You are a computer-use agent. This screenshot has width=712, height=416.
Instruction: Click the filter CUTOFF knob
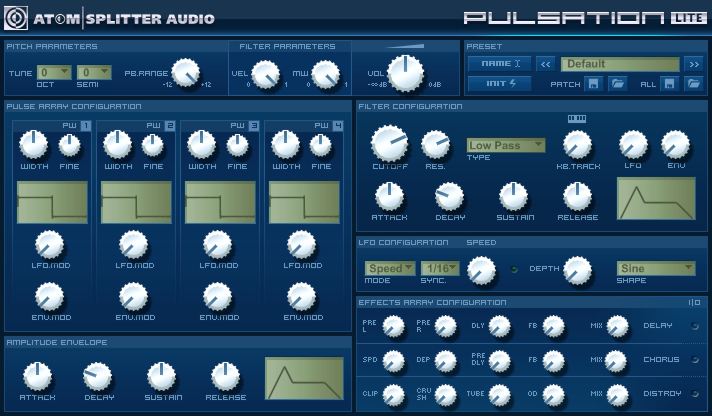pyautogui.click(x=389, y=144)
